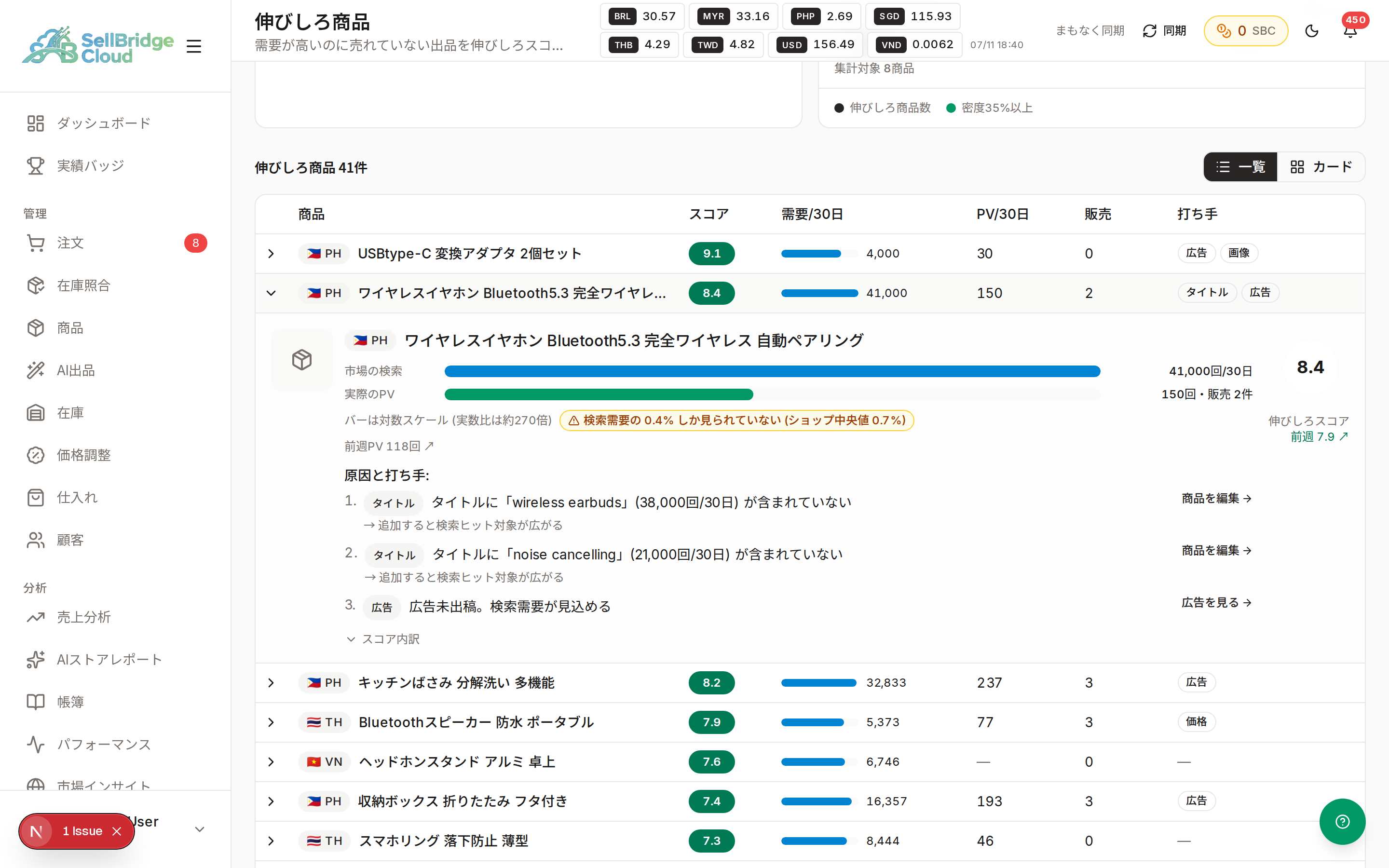Collapse ワイヤレスイヤホン row
This screenshot has height=868, width=1389.
(x=271, y=293)
